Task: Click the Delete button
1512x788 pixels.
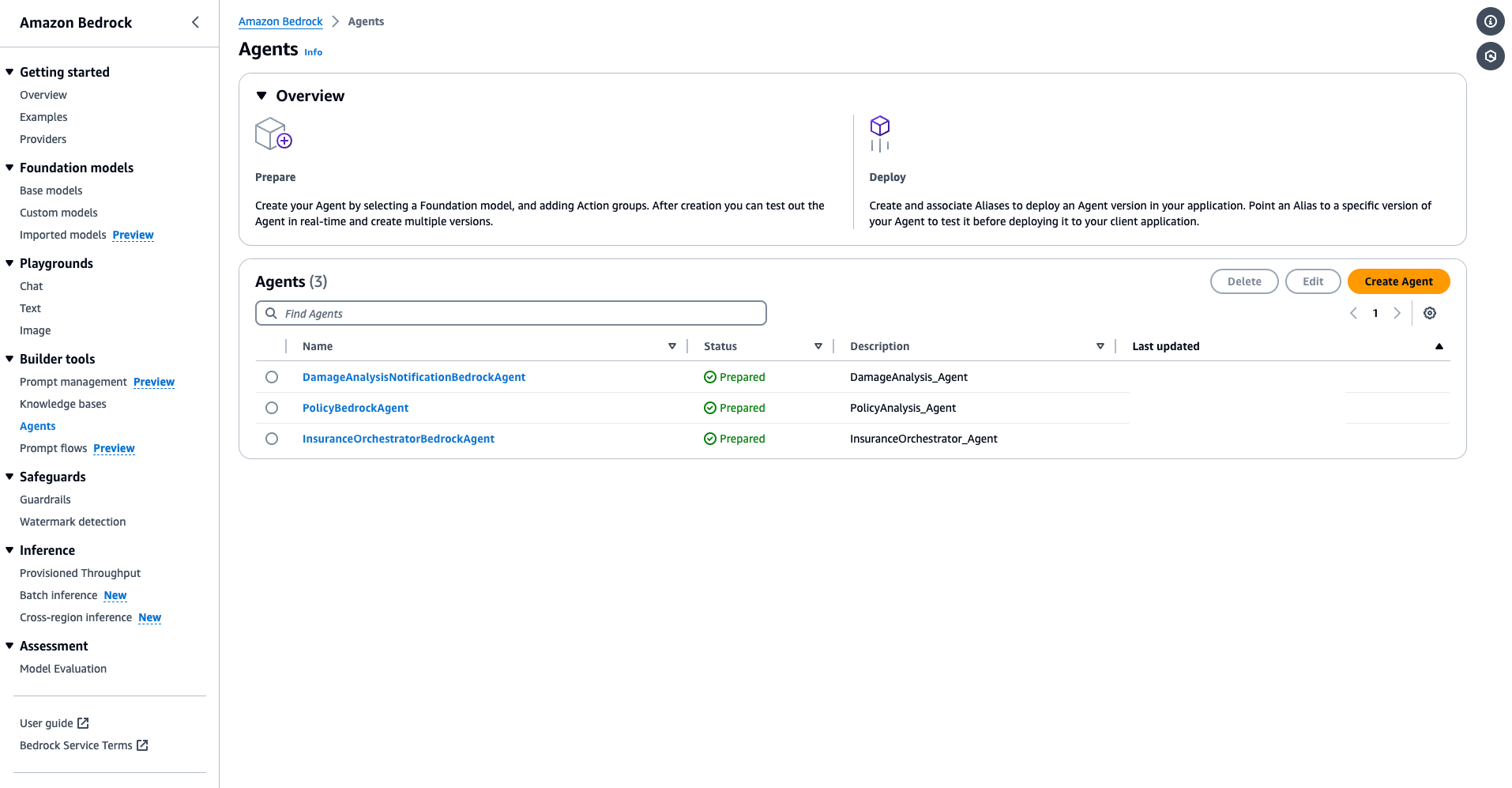Action: coord(1244,281)
